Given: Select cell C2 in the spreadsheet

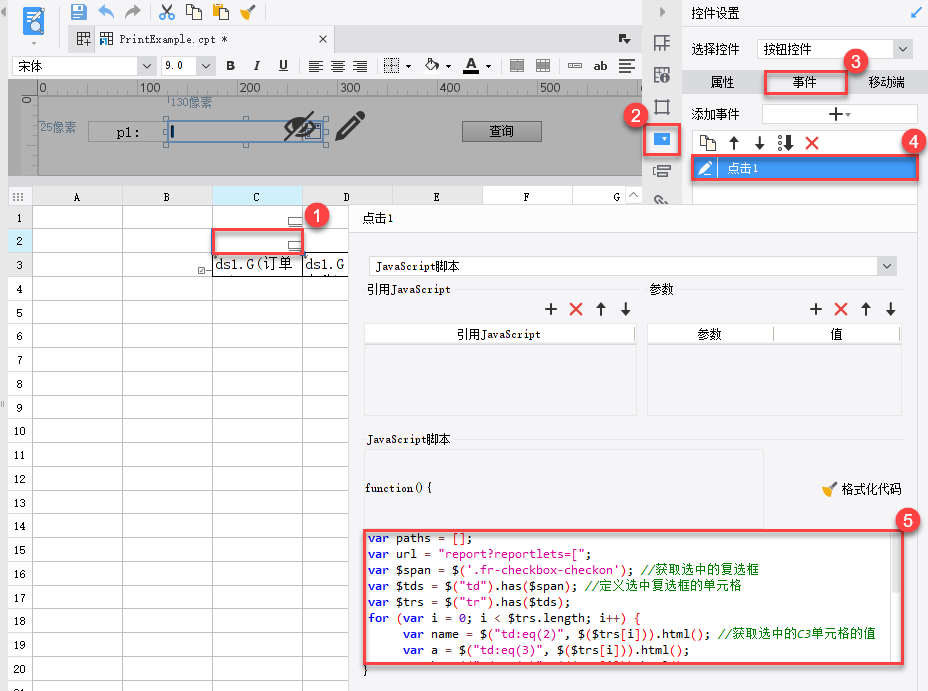Looking at the screenshot, I should tap(257, 241).
